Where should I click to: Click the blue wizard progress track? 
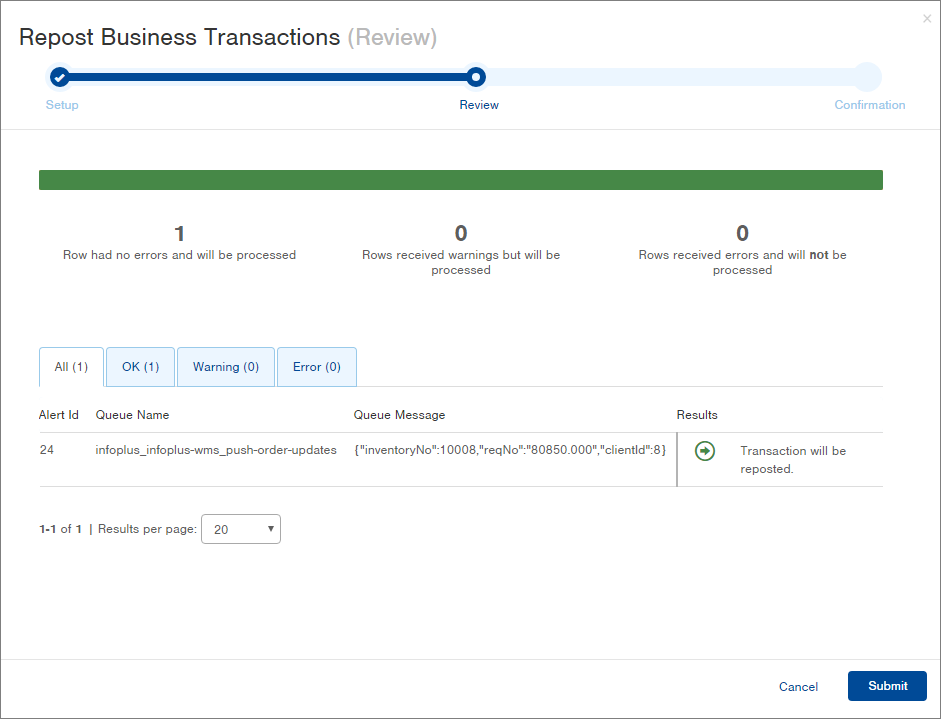(268, 77)
